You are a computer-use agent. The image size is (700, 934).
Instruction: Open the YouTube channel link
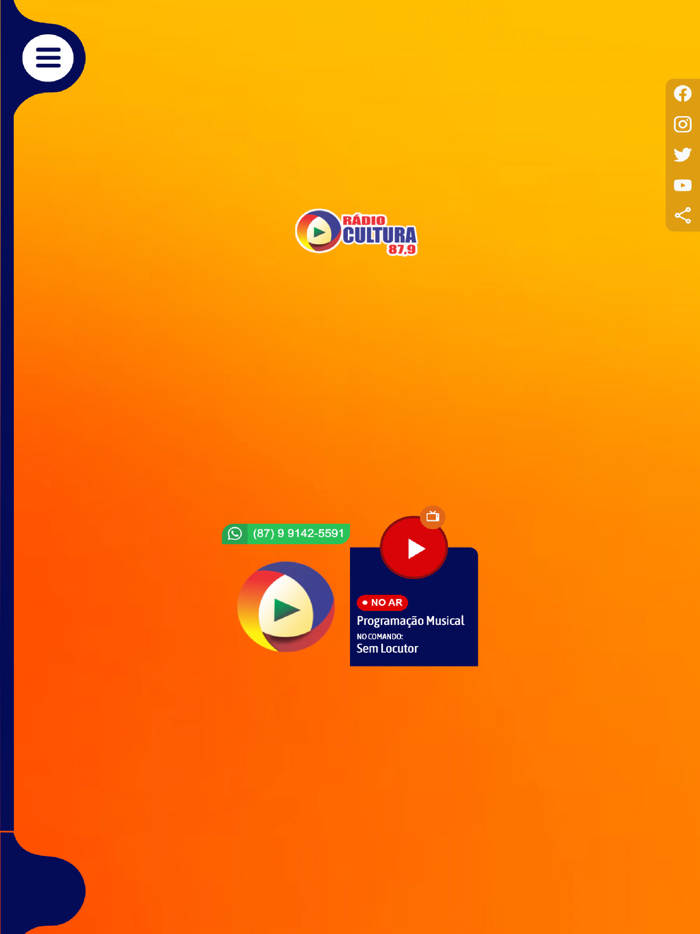click(x=682, y=185)
